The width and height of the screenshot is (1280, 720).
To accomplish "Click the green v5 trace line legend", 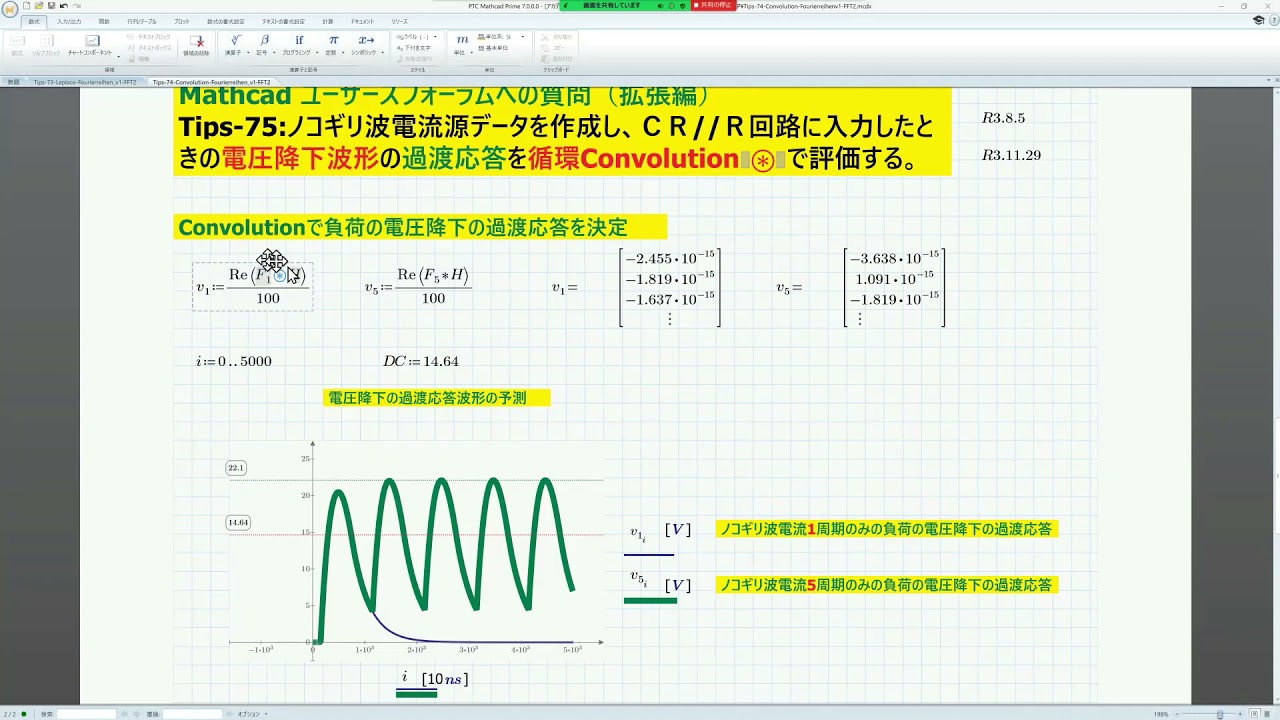I will click(x=650, y=600).
